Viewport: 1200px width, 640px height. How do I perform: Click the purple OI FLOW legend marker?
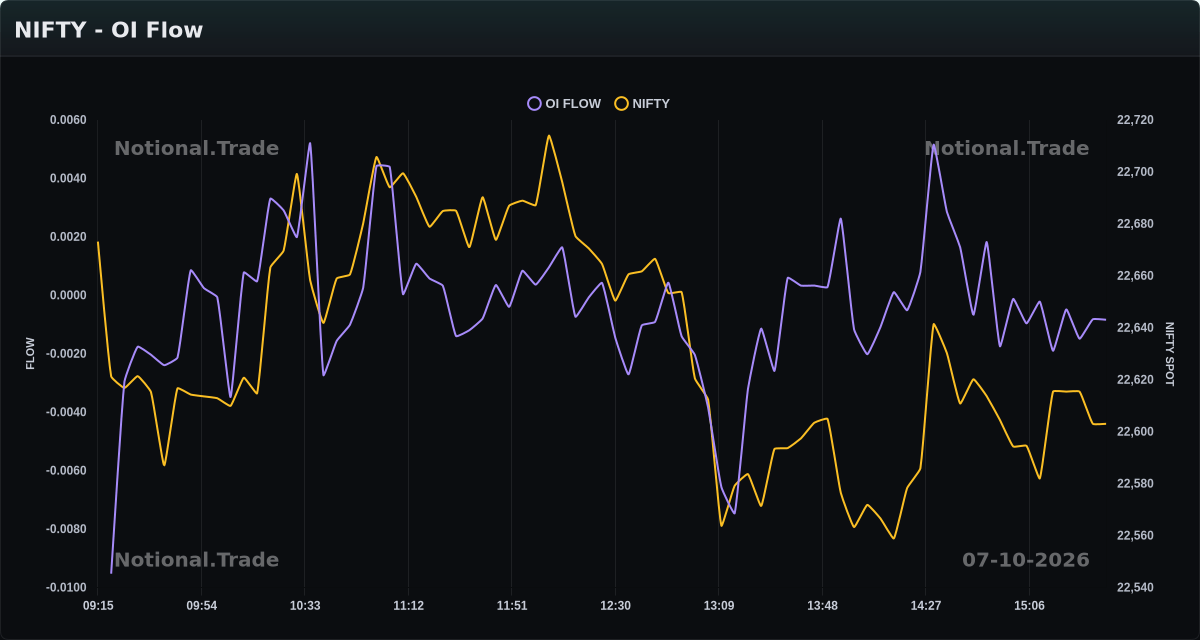click(534, 104)
